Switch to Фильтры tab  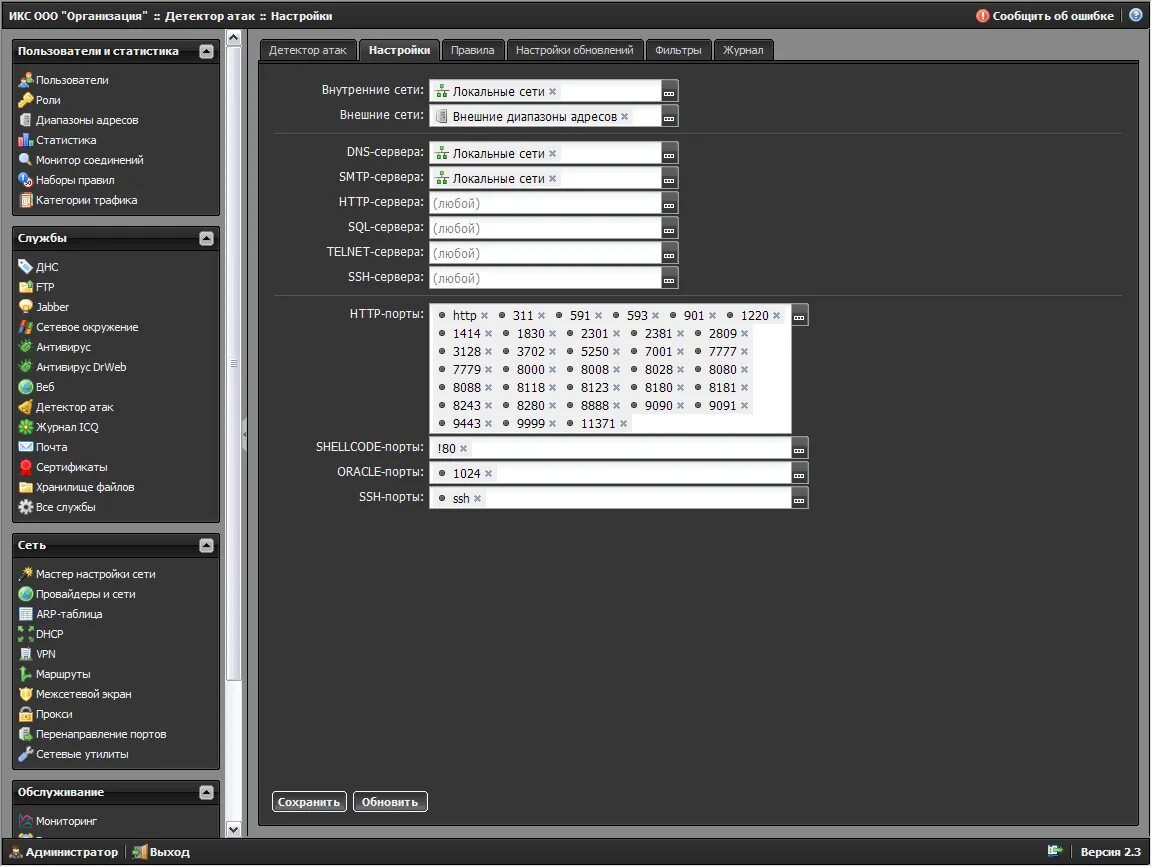(x=678, y=50)
